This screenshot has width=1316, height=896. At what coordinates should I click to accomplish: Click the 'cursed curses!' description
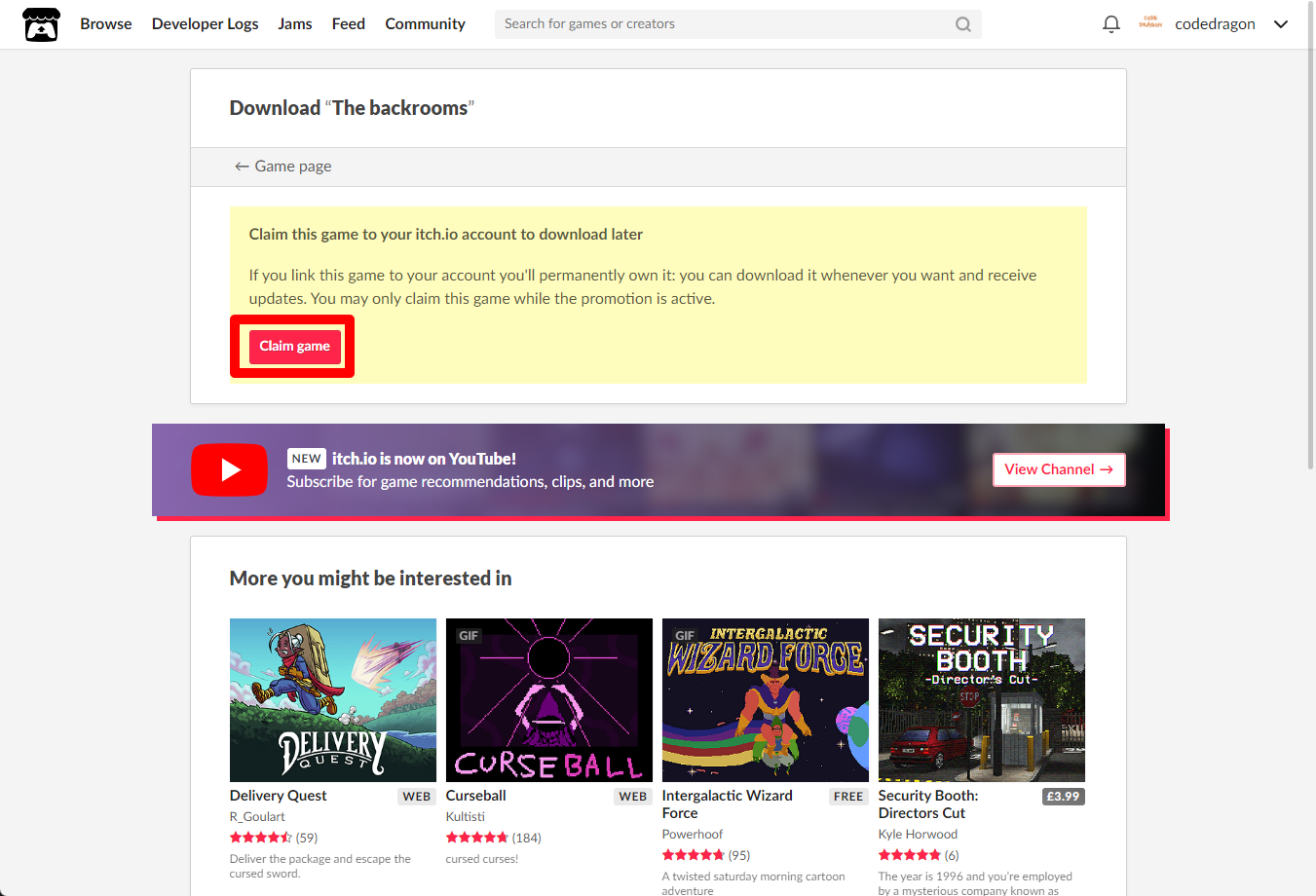482,859
